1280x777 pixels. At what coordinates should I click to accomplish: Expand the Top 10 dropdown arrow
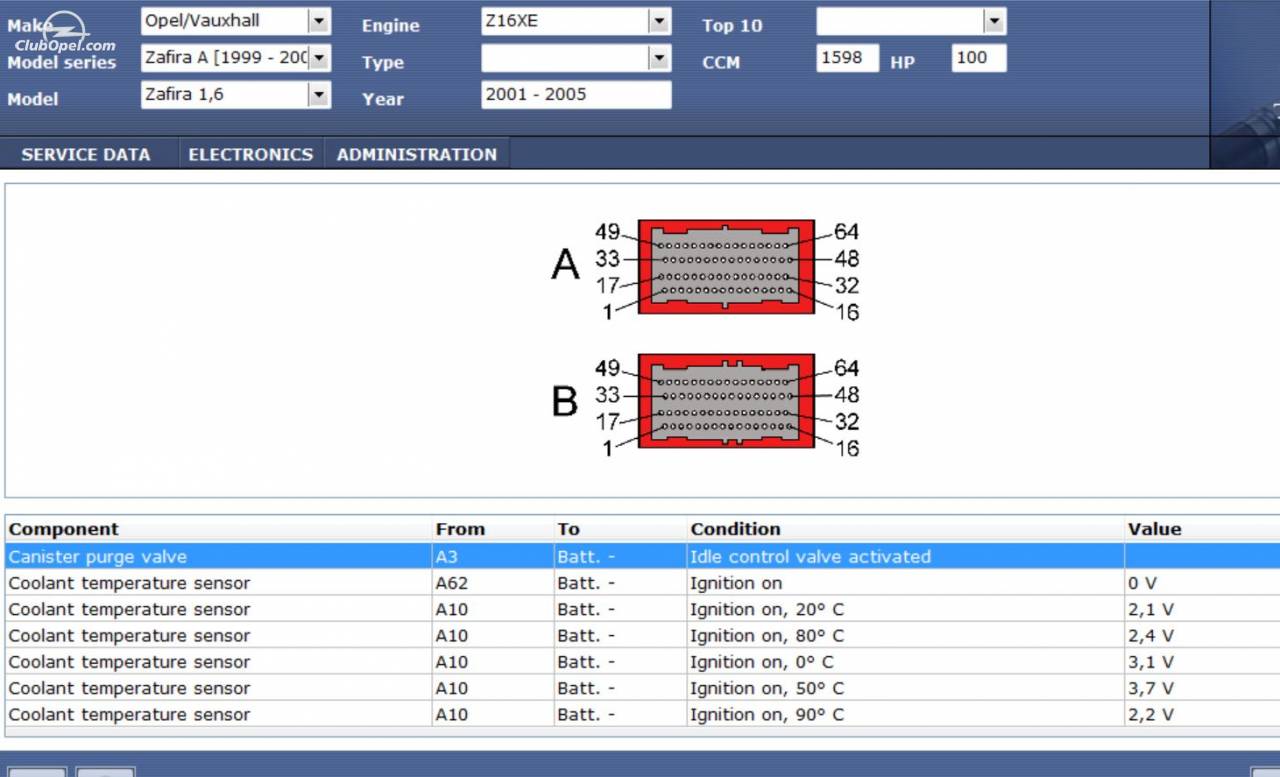coord(994,21)
